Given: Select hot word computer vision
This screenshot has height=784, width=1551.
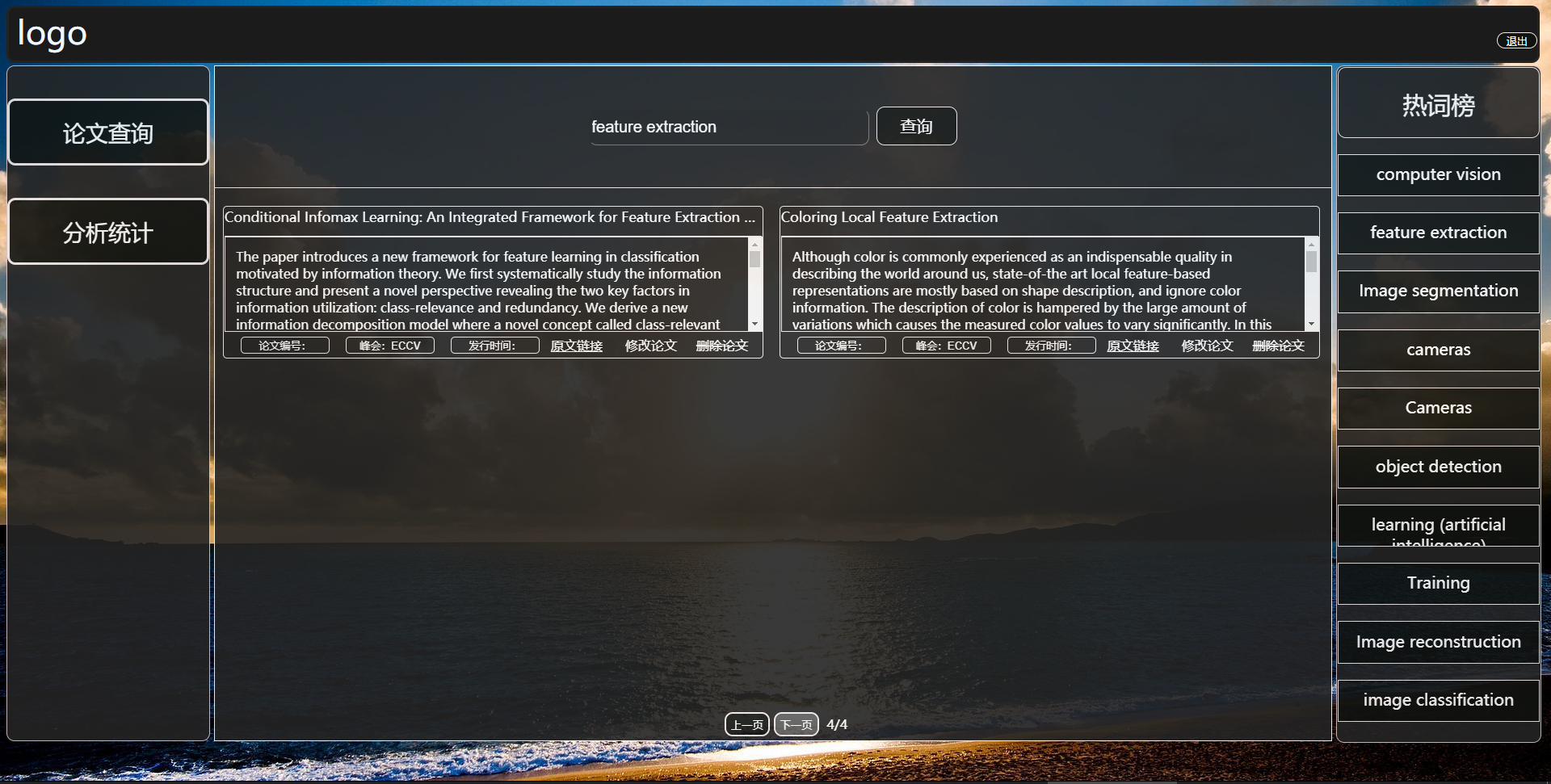Looking at the screenshot, I should tap(1439, 174).
